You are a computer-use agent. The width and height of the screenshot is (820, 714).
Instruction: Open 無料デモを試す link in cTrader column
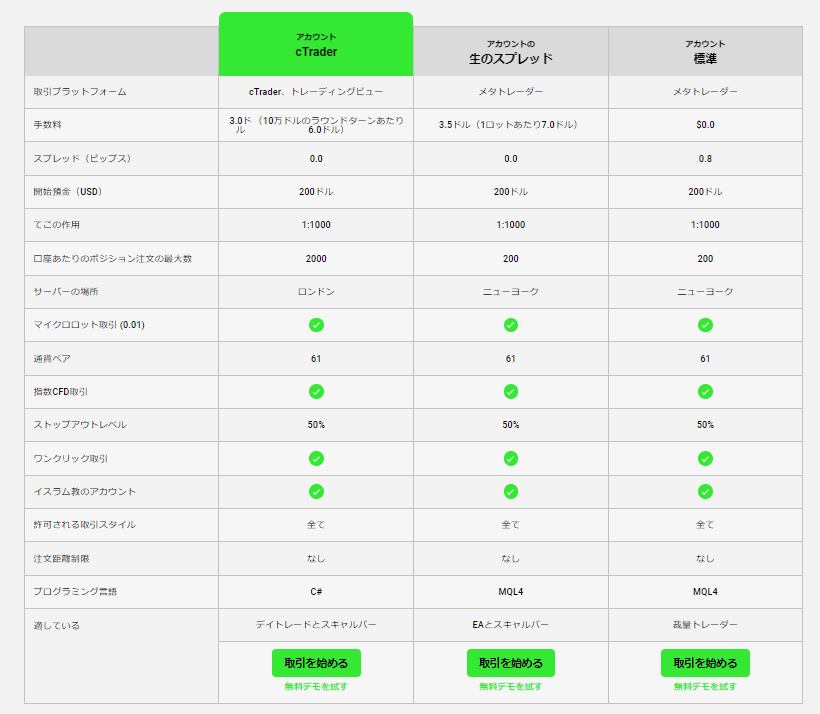[x=316, y=686]
